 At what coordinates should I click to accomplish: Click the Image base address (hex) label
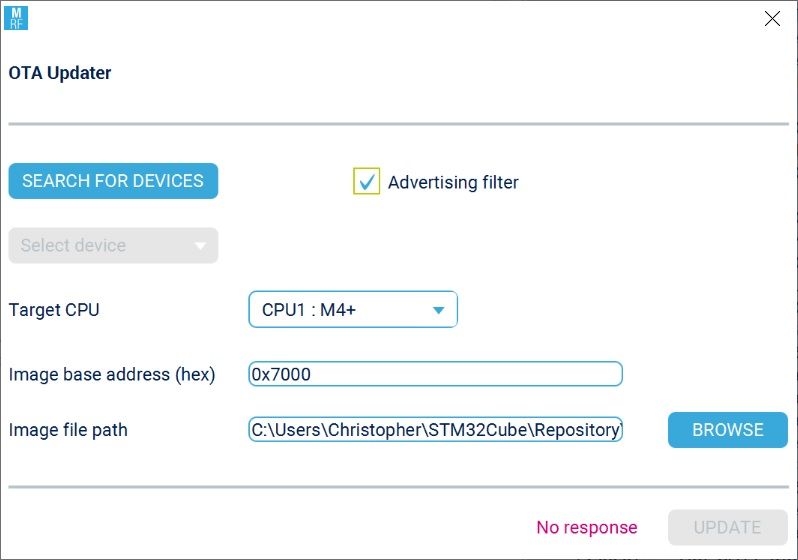coord(112,375)
